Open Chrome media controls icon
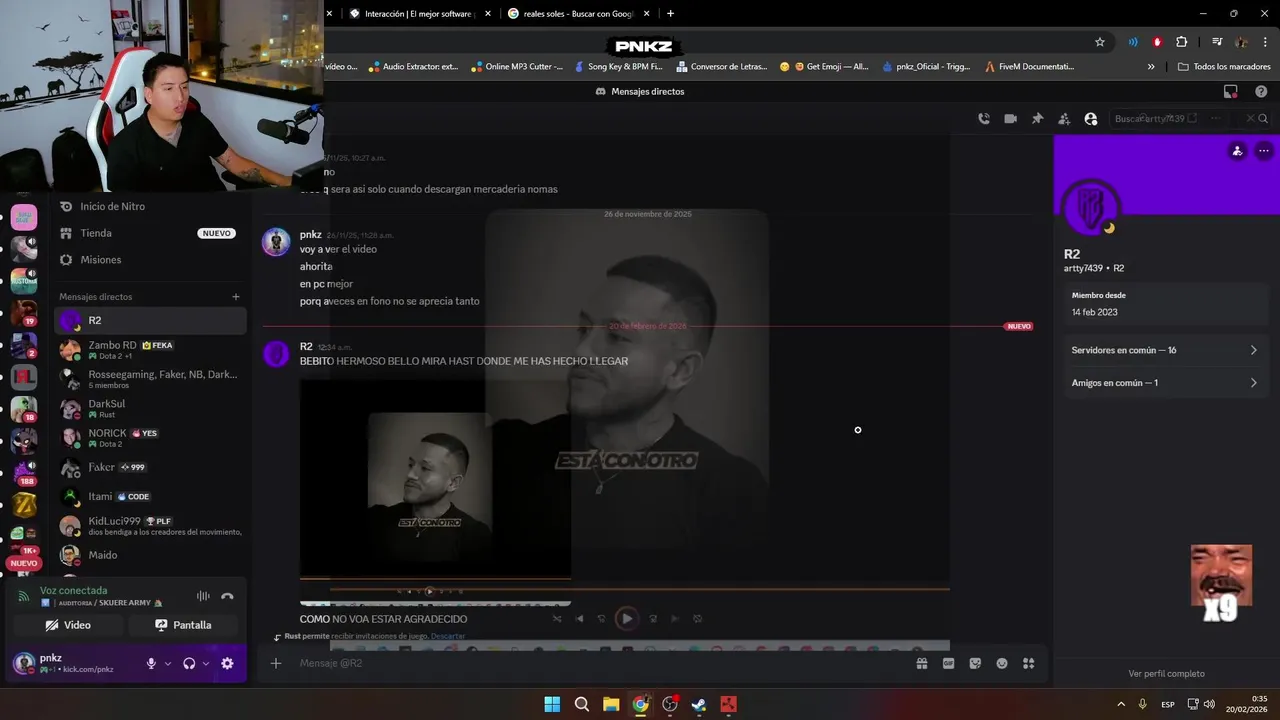Screen dimensions: 1280x720 click(1217, 42)
